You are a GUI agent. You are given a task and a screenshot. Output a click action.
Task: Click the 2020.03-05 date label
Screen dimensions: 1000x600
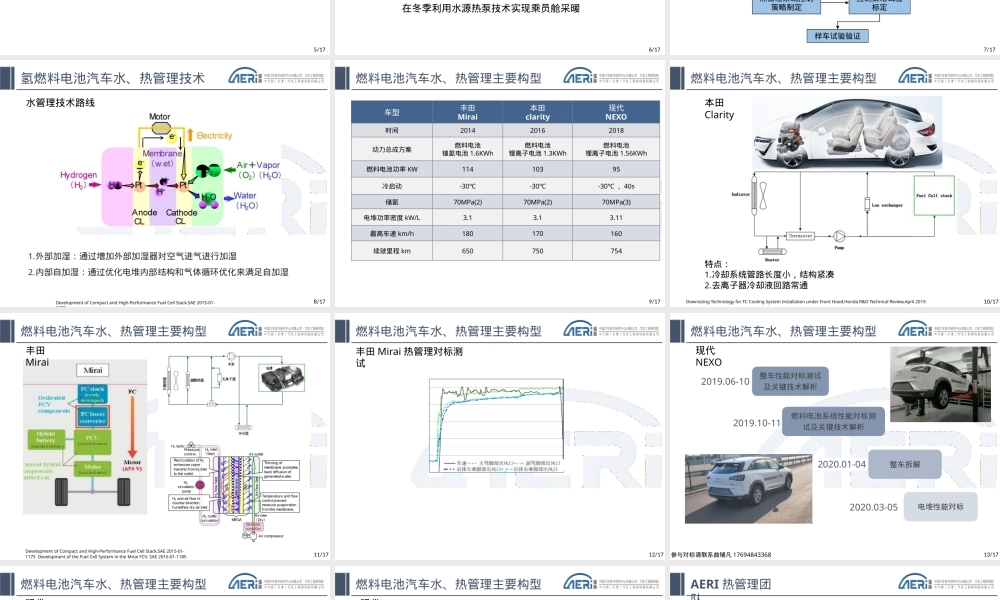point(873,508)
